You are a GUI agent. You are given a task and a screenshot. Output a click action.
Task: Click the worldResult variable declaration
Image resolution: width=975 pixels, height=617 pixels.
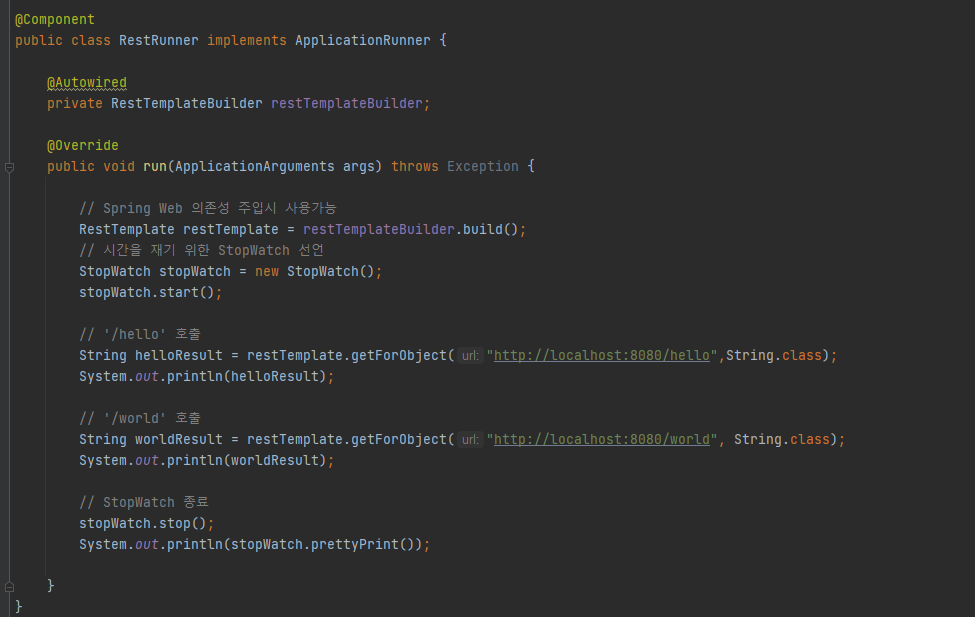click(x=178, y=439)
